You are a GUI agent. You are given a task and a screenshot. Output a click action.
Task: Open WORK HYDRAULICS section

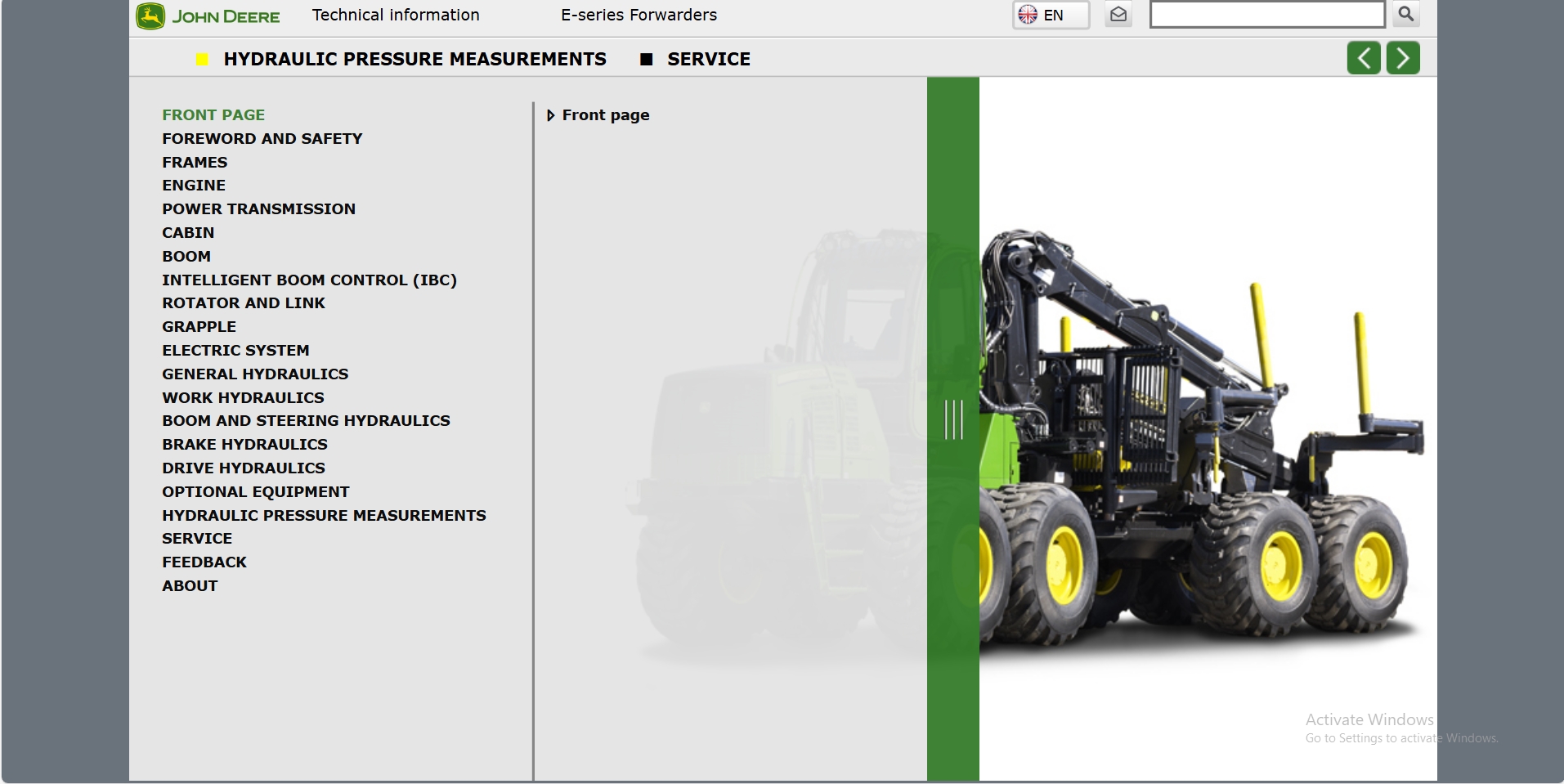[x=243, y=398]
